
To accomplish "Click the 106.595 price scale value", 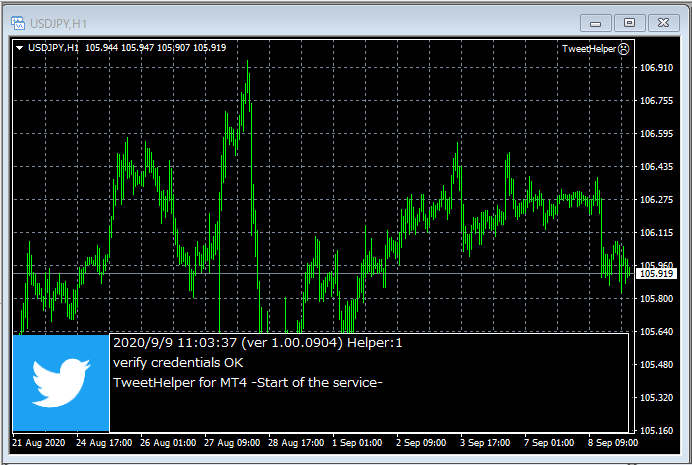I will [656, 134].
